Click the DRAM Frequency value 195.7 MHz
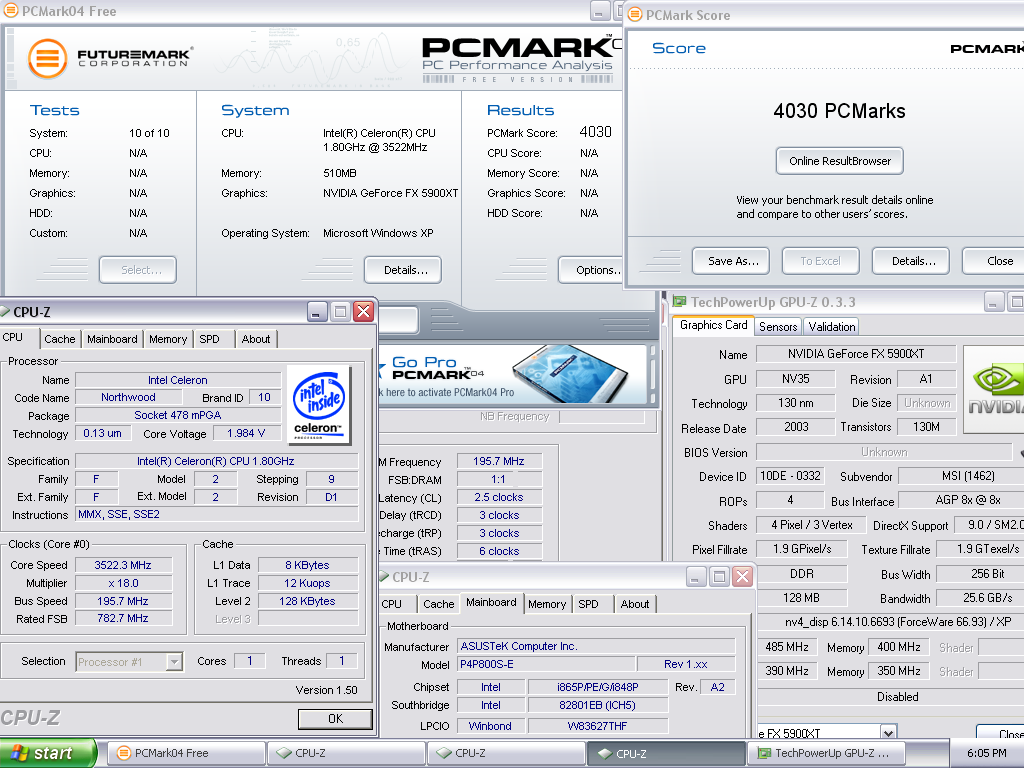Screen dimensions: 1024x768 pos(499,461)
